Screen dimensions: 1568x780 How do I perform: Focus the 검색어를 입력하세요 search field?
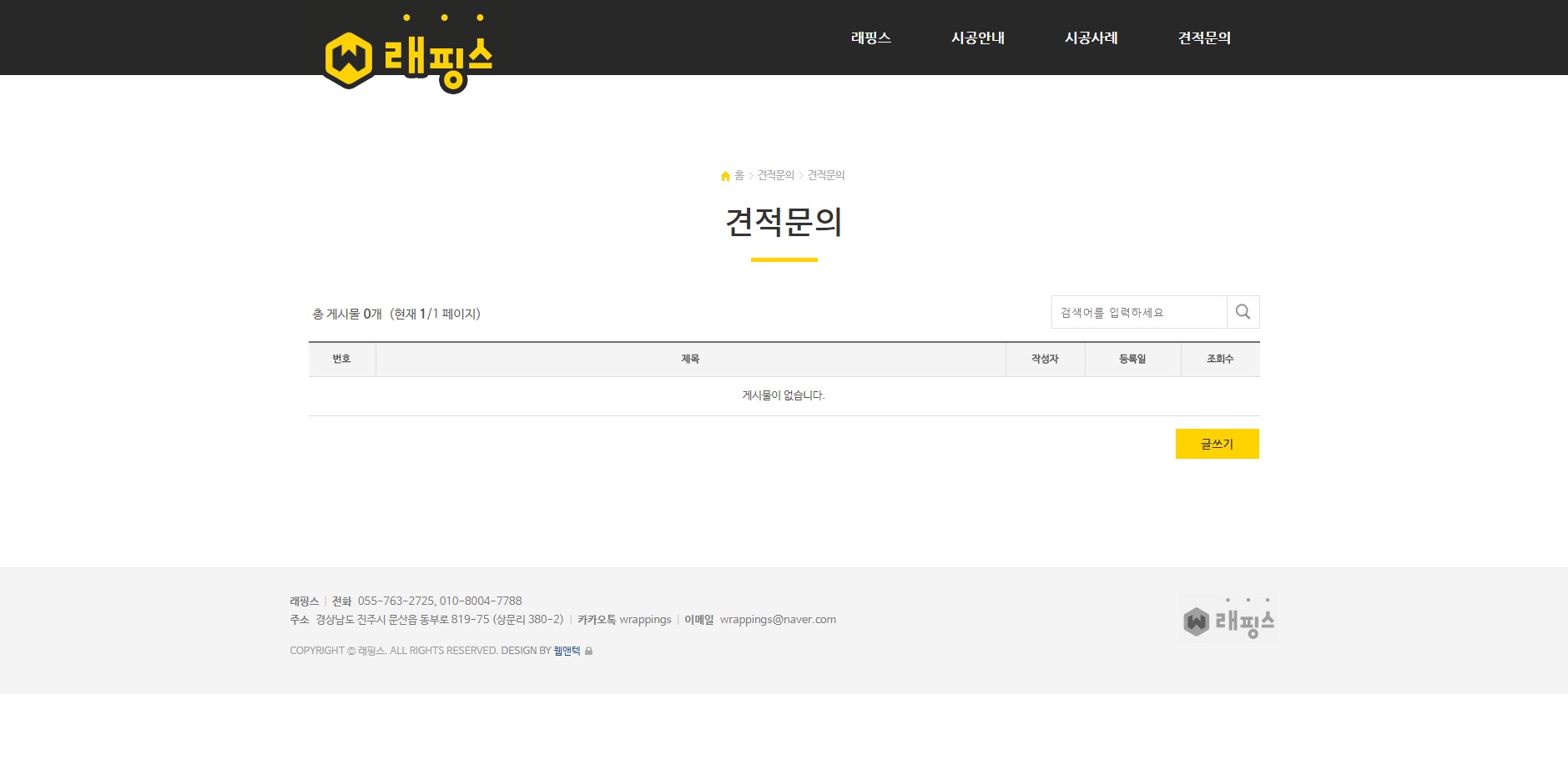tap(1138, 312)
